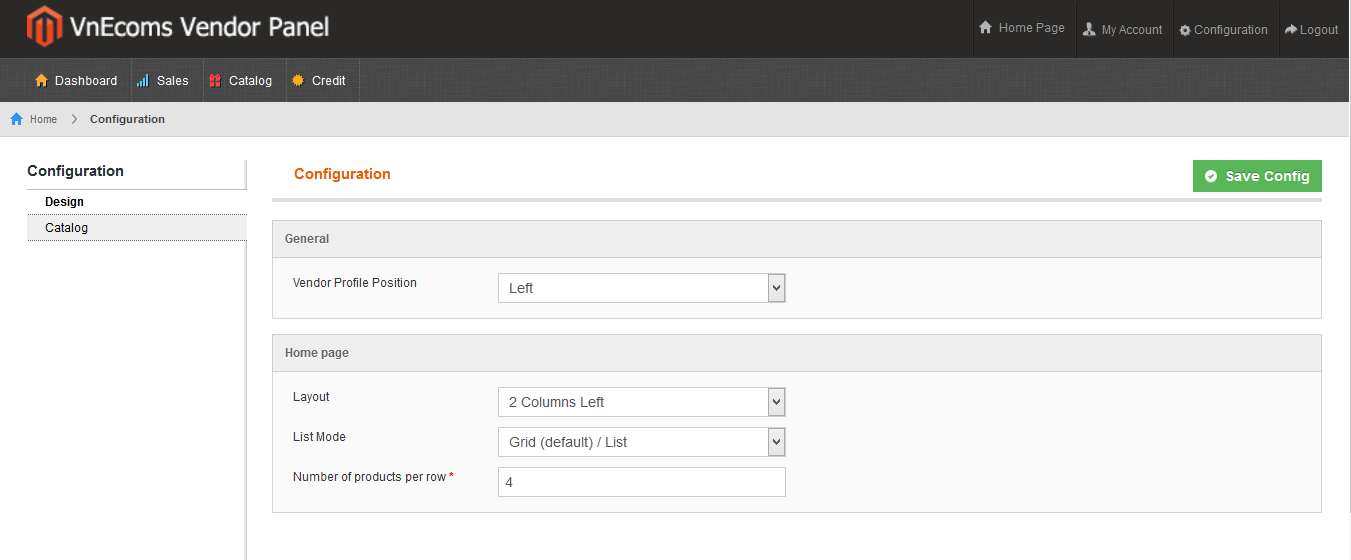Viewport: 1351px width, 560px height.
Task: Click the Number of products per row field
Action: coord(642,482)
